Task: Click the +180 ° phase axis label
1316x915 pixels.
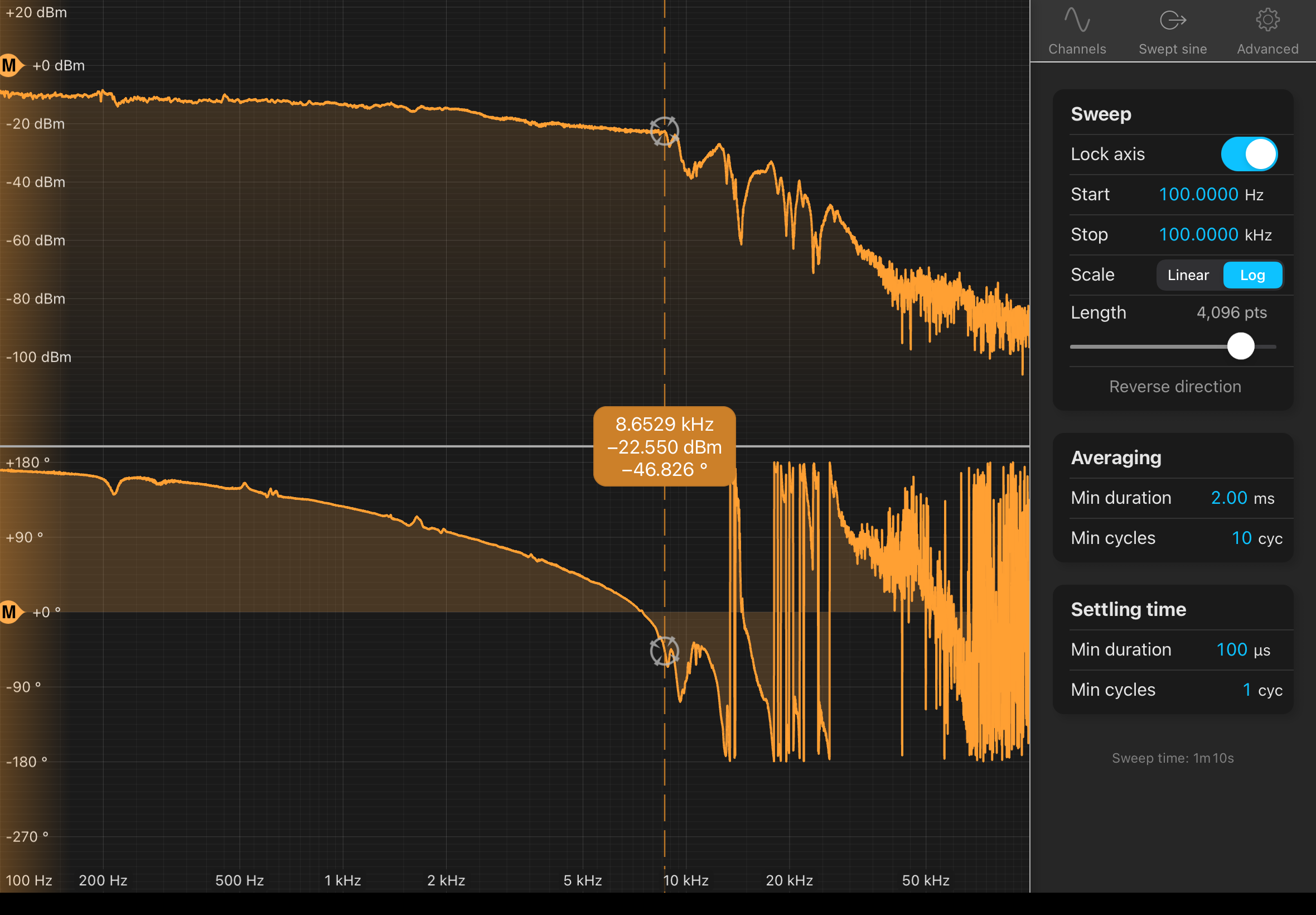Action: pos(27,462)
